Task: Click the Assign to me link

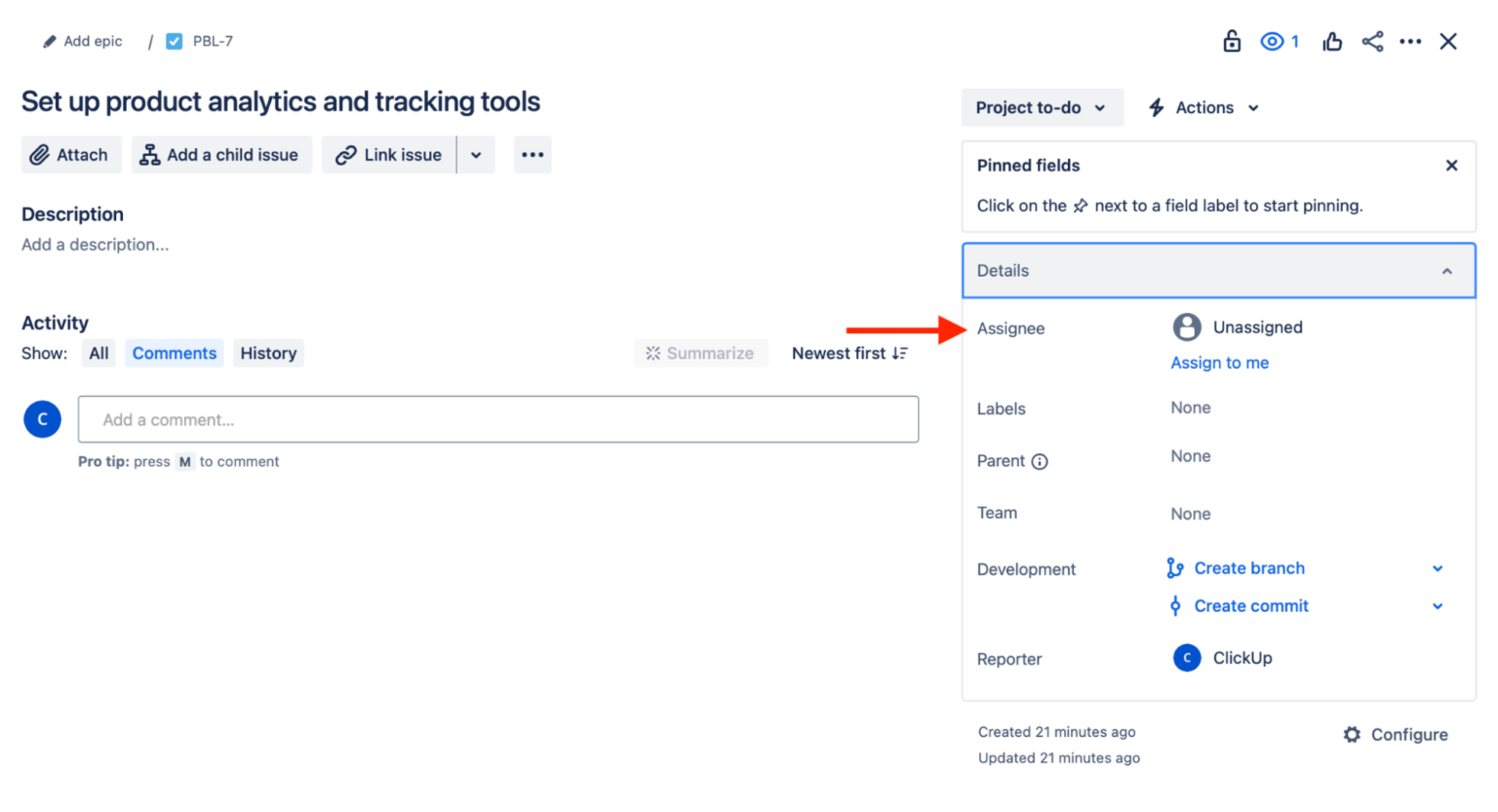Action: (x=1219, y=362)
